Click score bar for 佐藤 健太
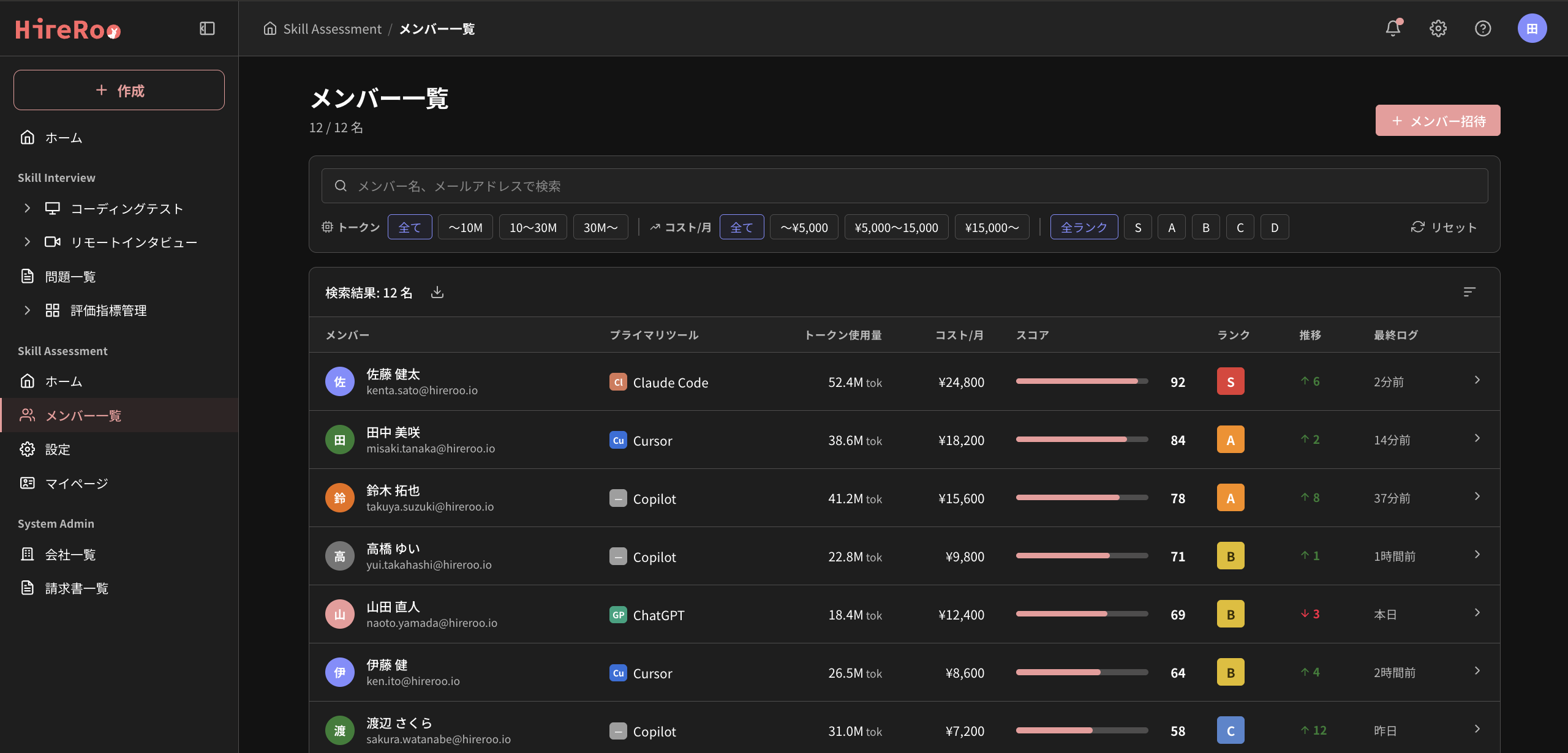 coord(1082,381)
